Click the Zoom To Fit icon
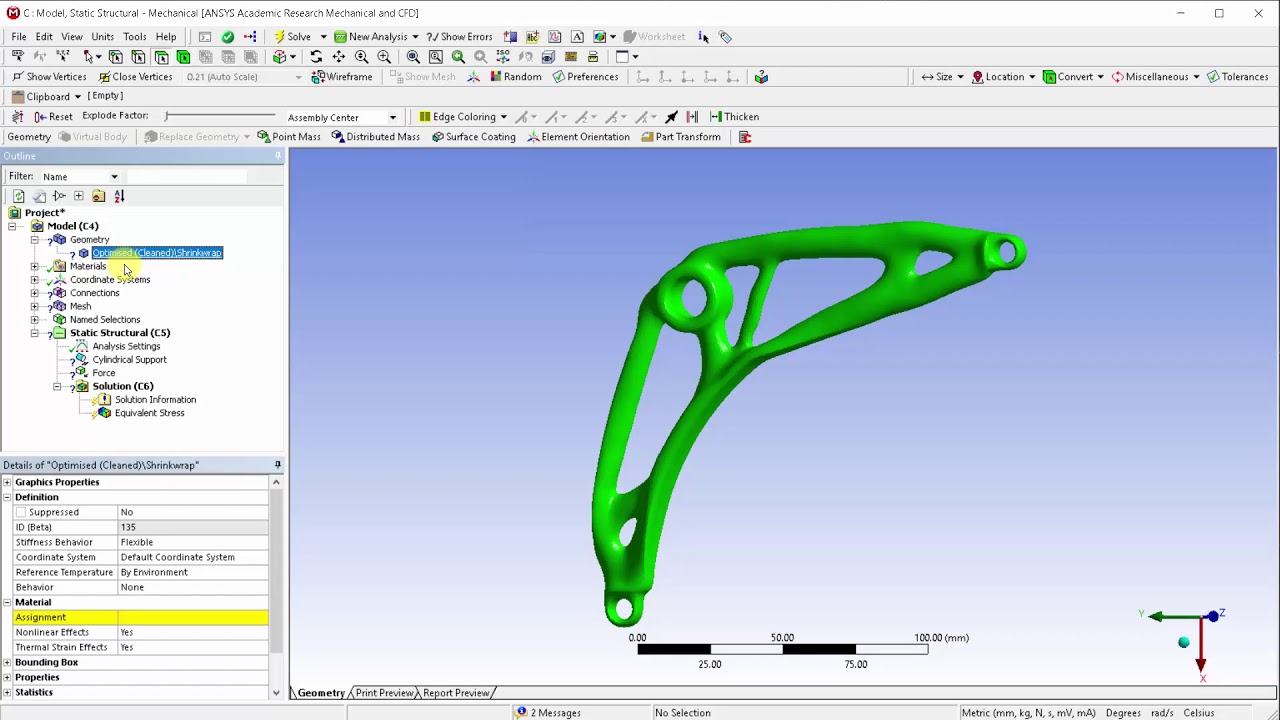 [413, 57]
